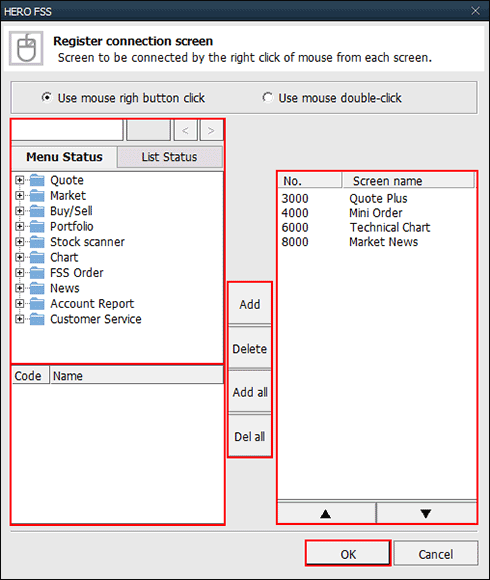
Task: Expand the Market tree node
Action: click(19, 195)
